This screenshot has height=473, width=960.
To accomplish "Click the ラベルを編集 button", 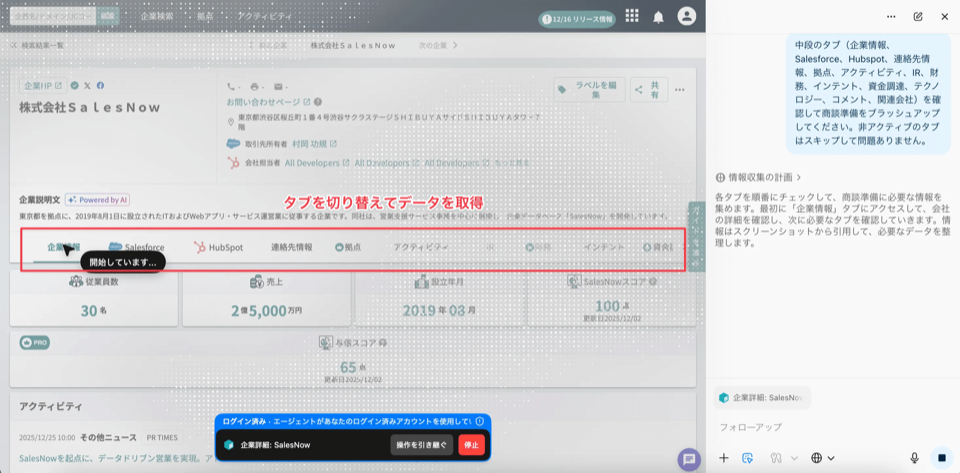I will point(590,89).
